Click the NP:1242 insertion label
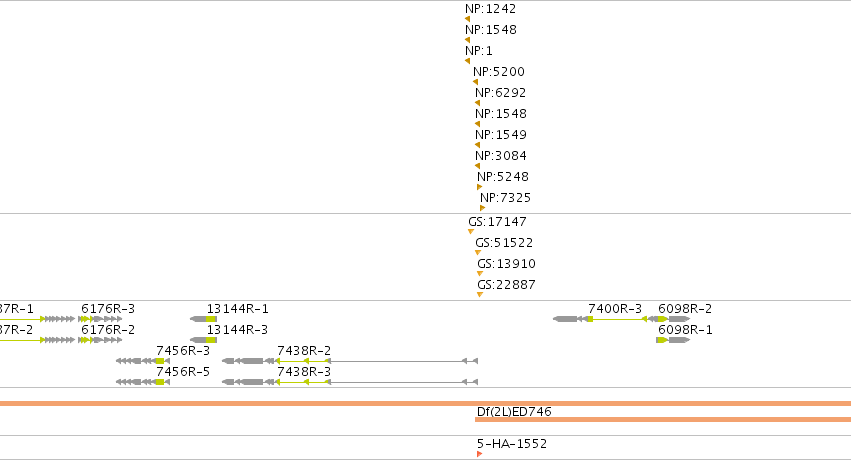 coord(491,9)
